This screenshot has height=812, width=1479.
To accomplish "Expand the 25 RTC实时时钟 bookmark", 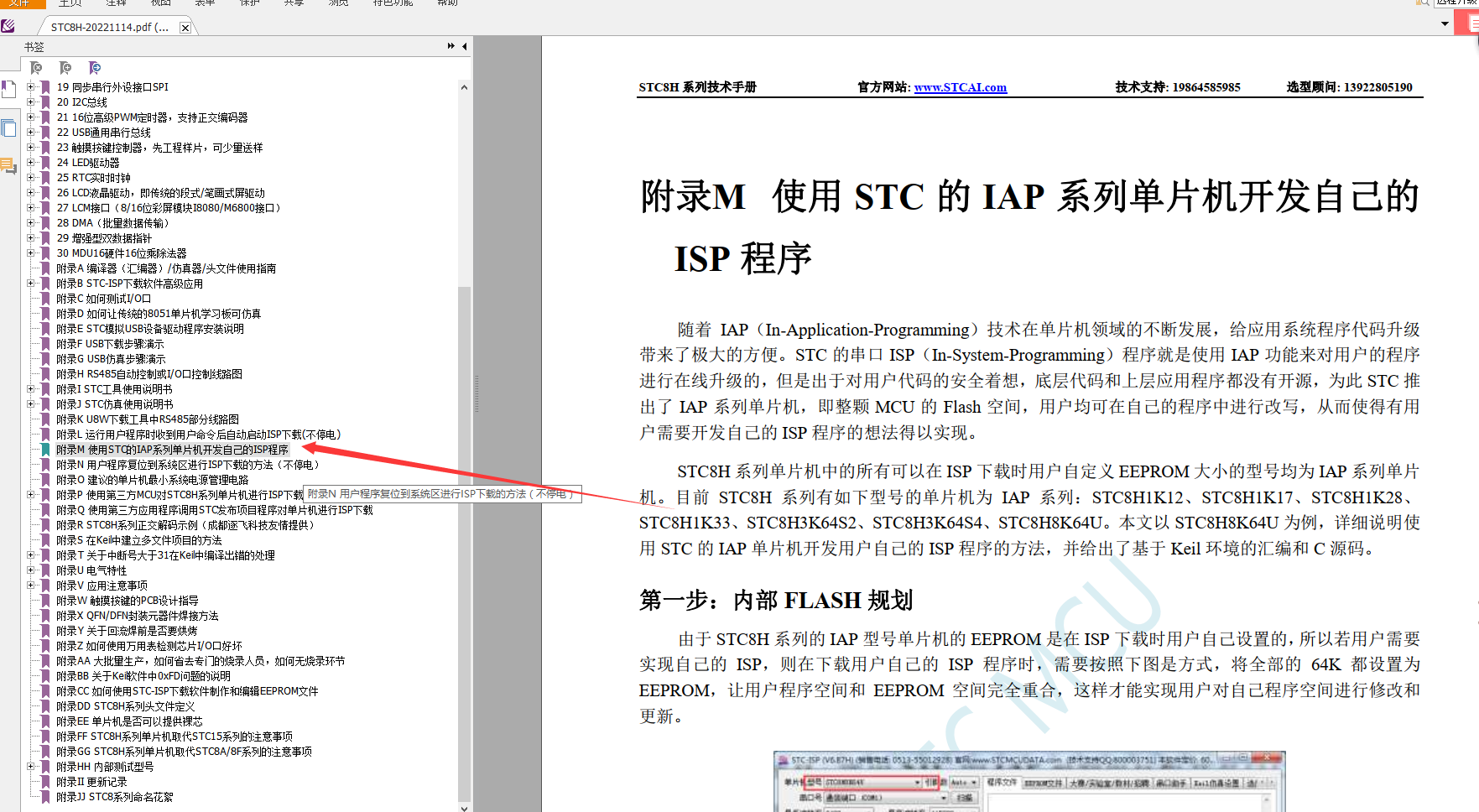I will tap(31, 178).
